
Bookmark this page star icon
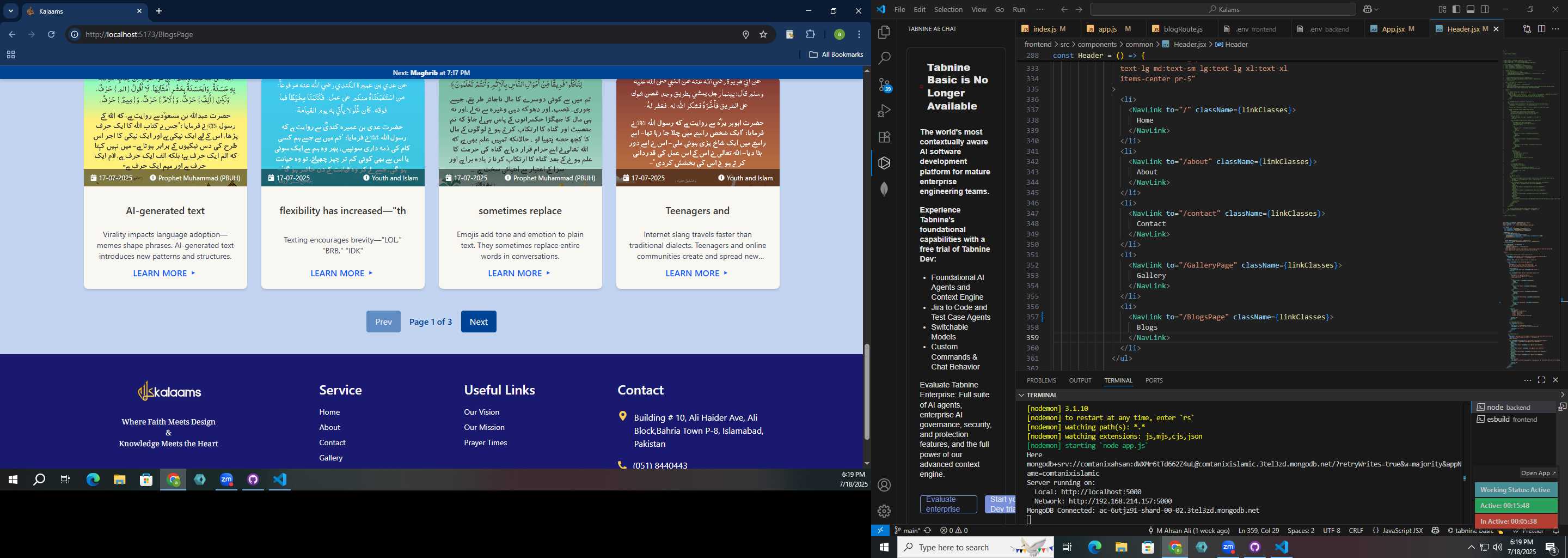click(763, 35)
